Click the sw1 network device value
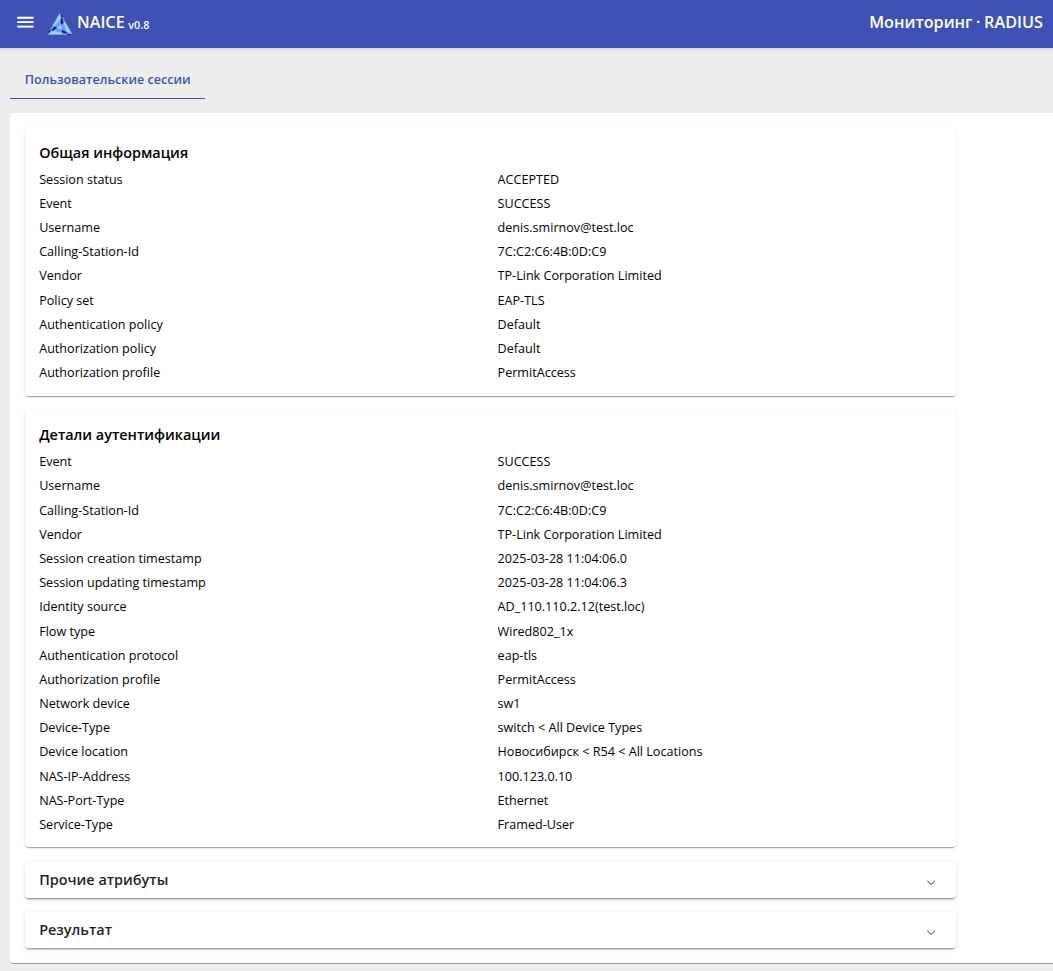This screenshot has width=1053, height=971. click(509, 703)
